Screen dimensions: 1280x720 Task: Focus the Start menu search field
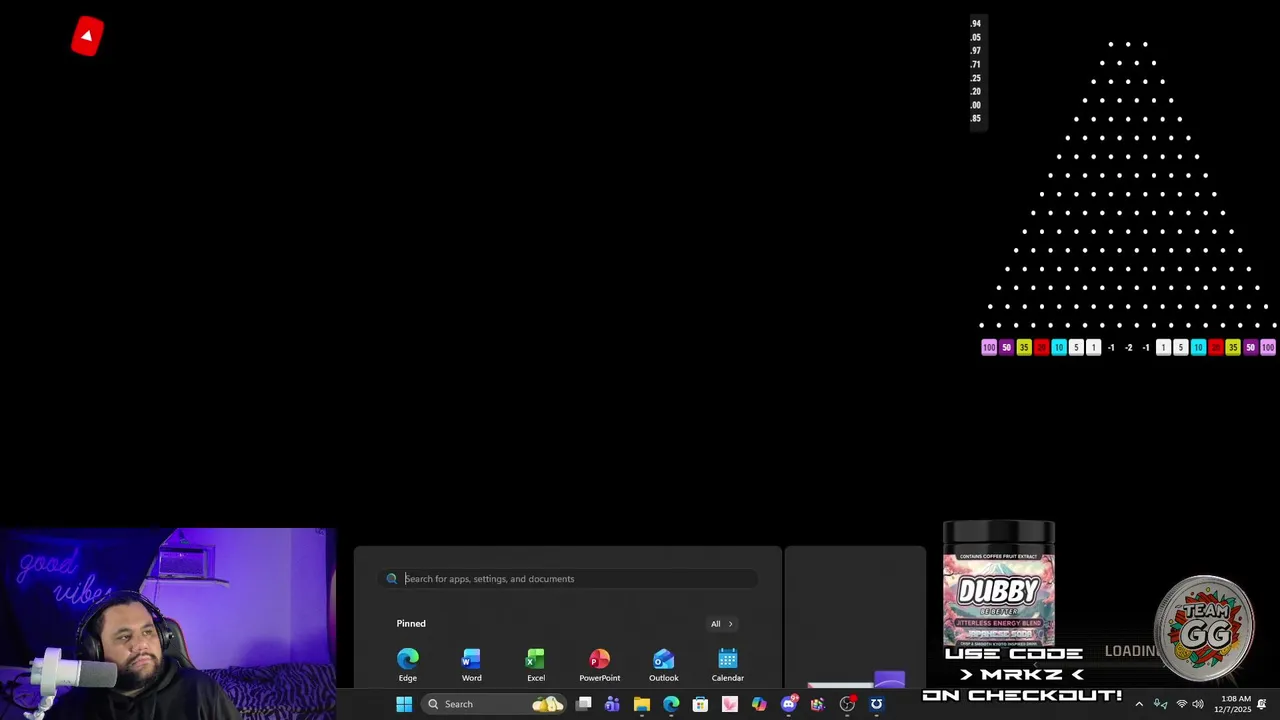(x=570, y=579)
